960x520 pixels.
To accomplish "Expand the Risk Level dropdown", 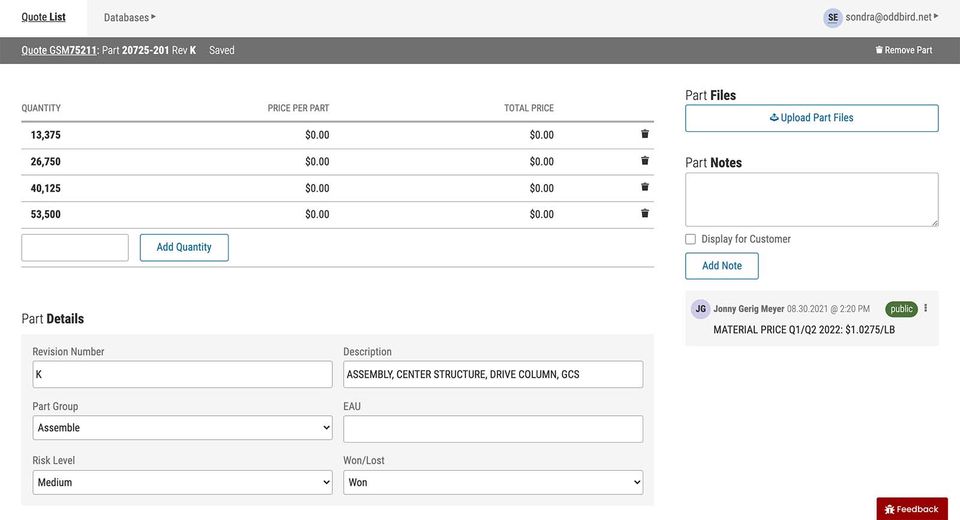I will click(182, 482).
